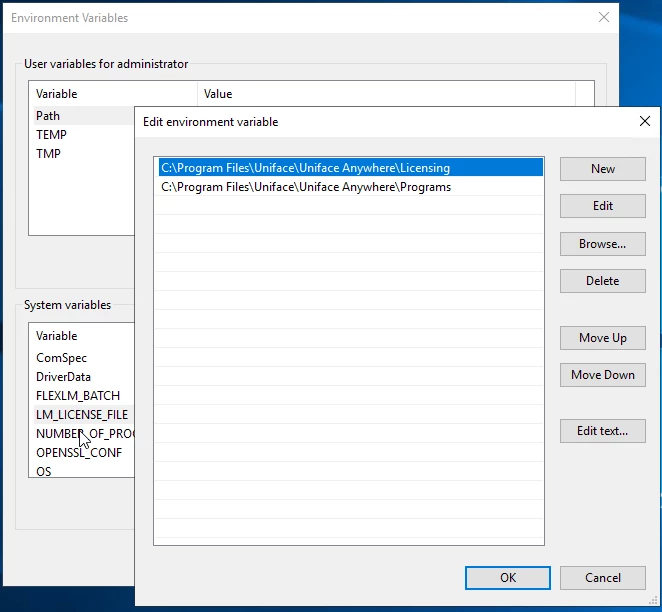Close the Edit environment variable dialog

[645, 122]
